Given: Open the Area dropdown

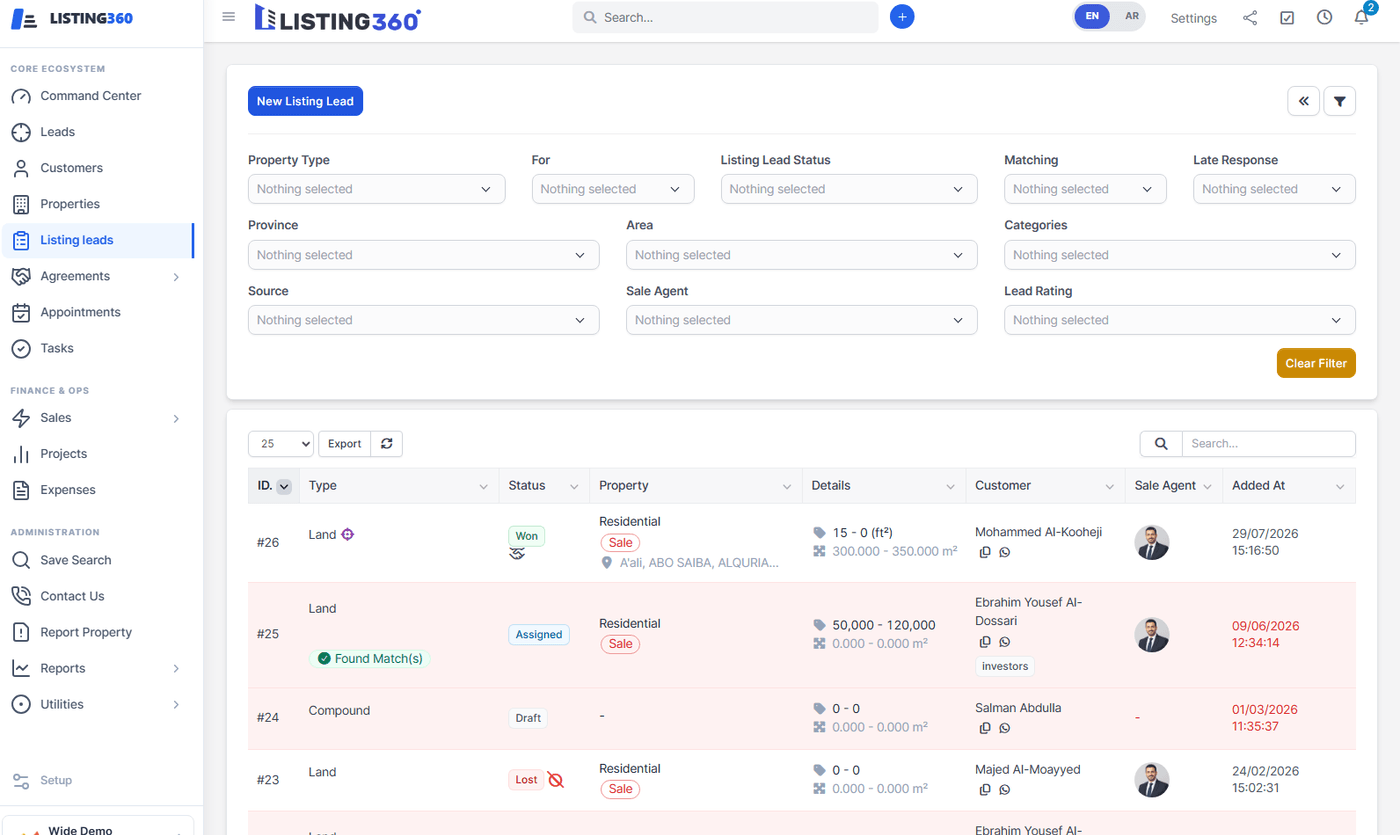Looking at the screenshot, I should [801, 255].
